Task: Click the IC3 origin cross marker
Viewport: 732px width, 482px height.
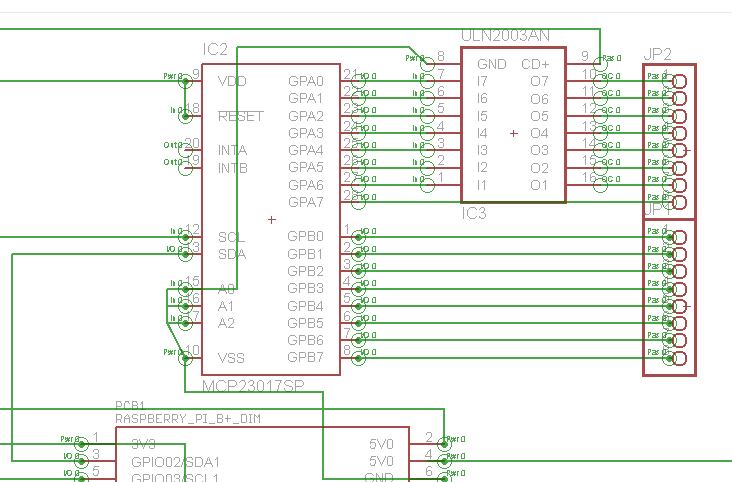Action: (514, 133)
